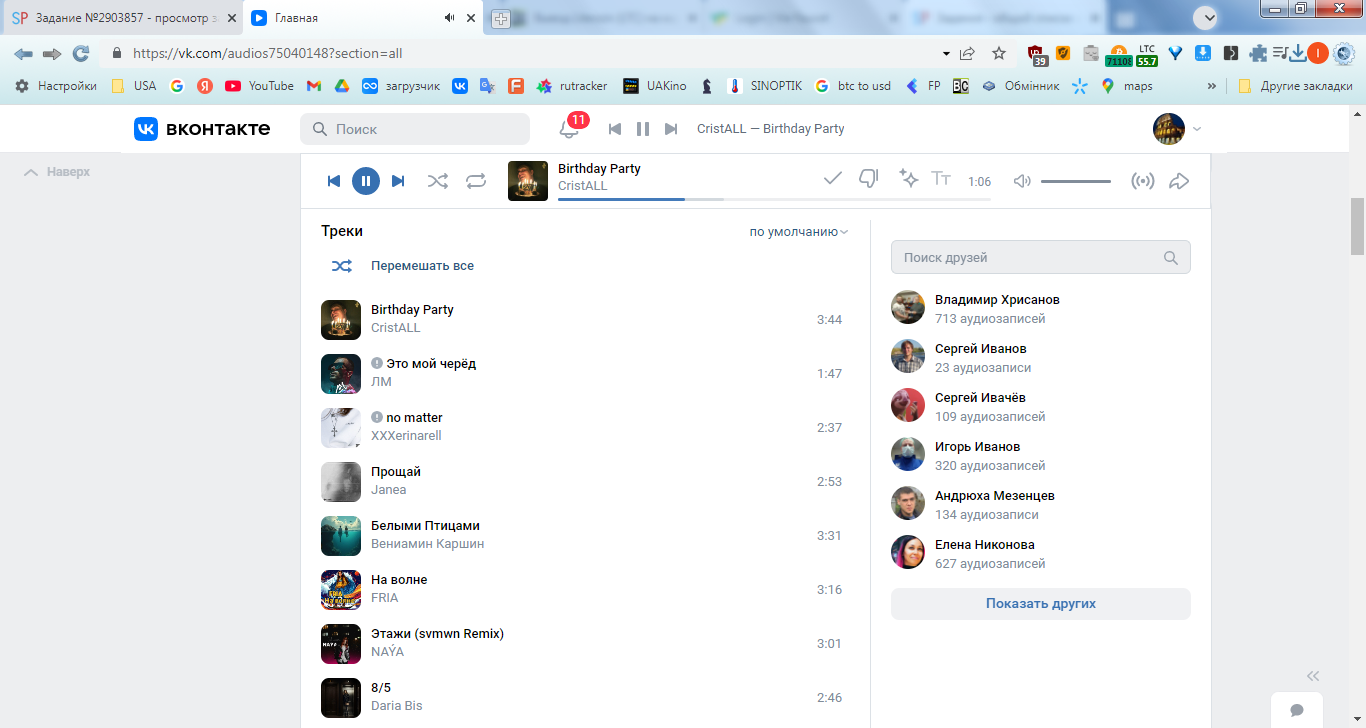The height and width of the screenshot is (728, 1366).
Task: Open the Extensions puzzle icon
Action: point(1258,54)
